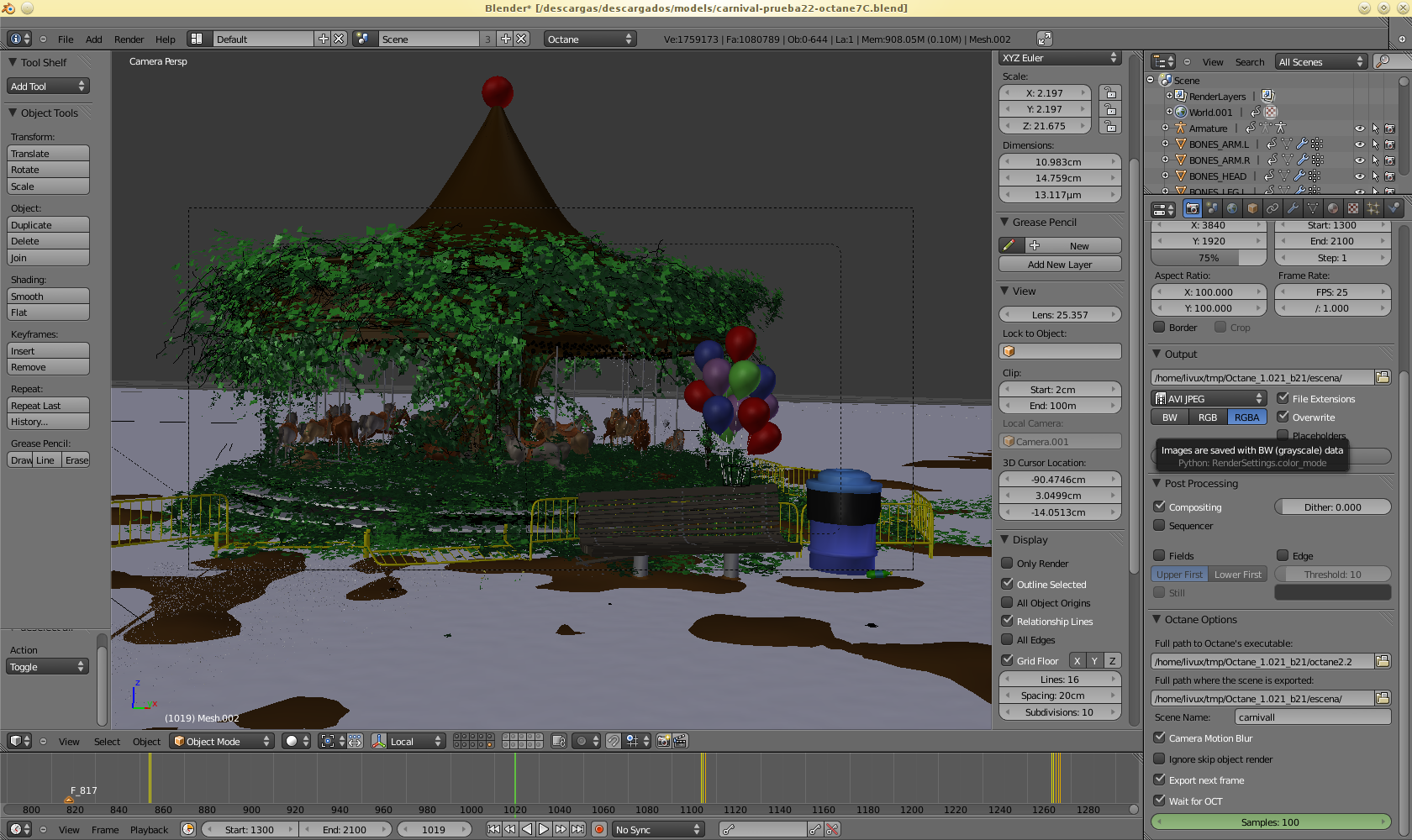Screen dimensions: 1412x840
Task: Open the Object Data tab triangle icon
Action: click(x=1313, y=208)
